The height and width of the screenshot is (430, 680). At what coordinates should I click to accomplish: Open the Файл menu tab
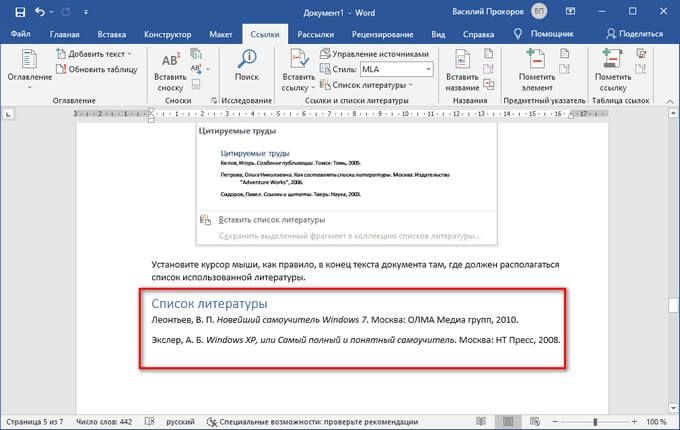click(20, 33)
